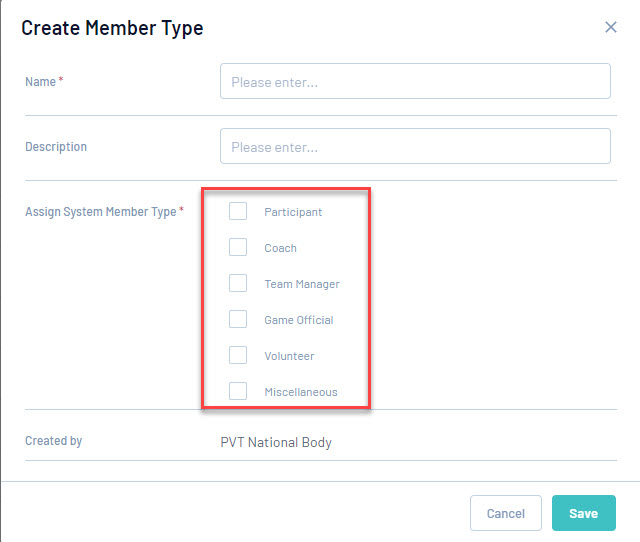Click the "PVT National Body" text
Viewport: 640px width, 542px height.
coord(276,442)
